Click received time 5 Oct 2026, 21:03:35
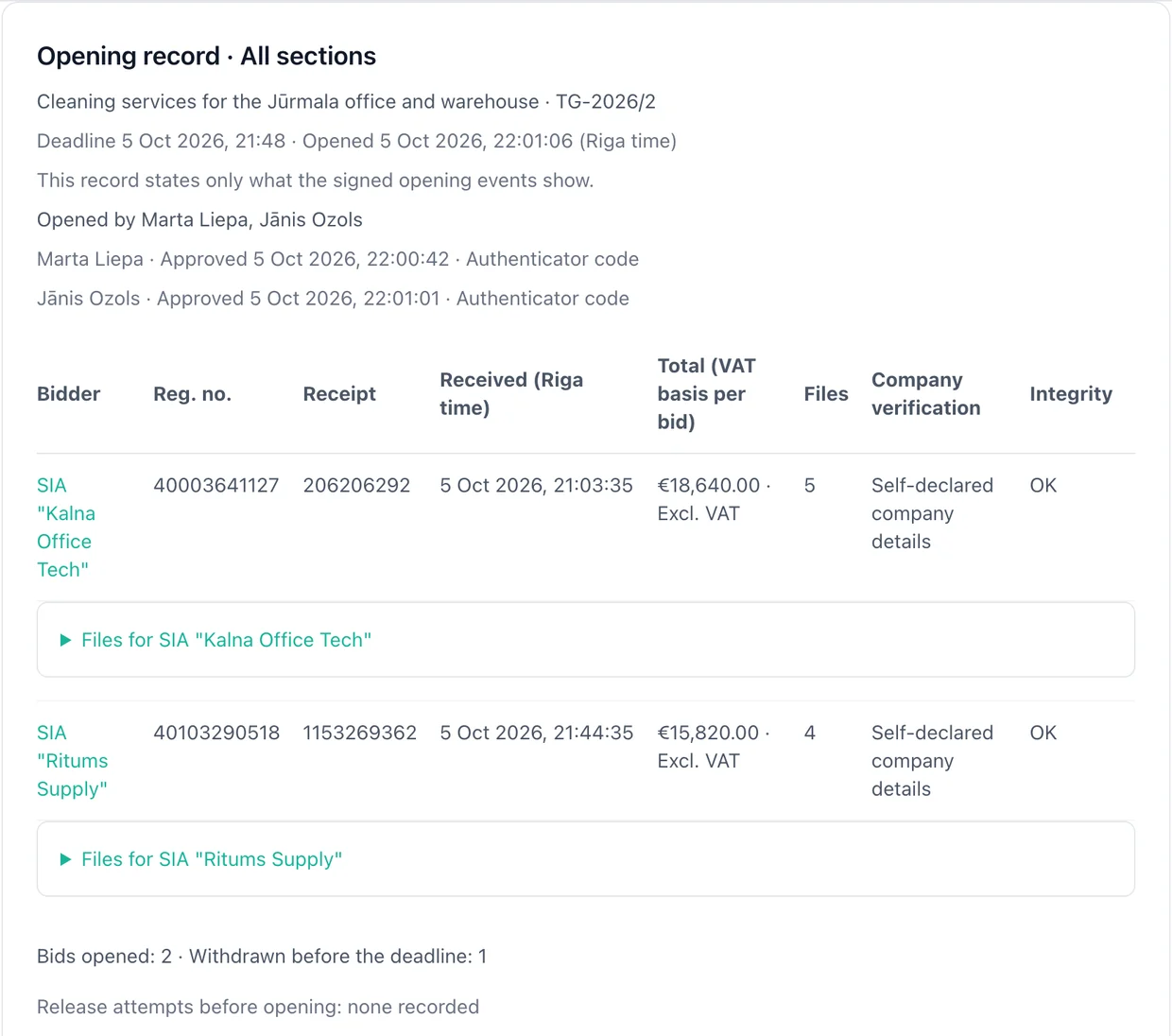The image size is (1172, 1036). [536, 486]
